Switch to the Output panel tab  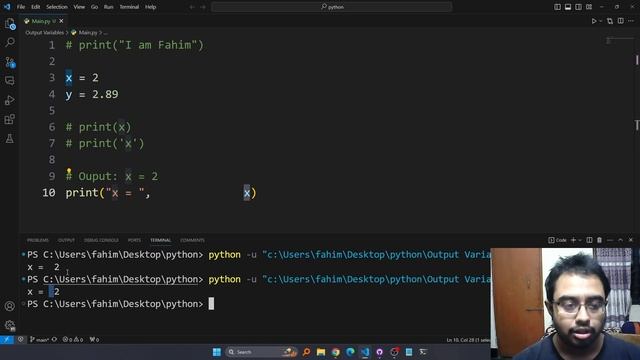(x=66, y=240)
